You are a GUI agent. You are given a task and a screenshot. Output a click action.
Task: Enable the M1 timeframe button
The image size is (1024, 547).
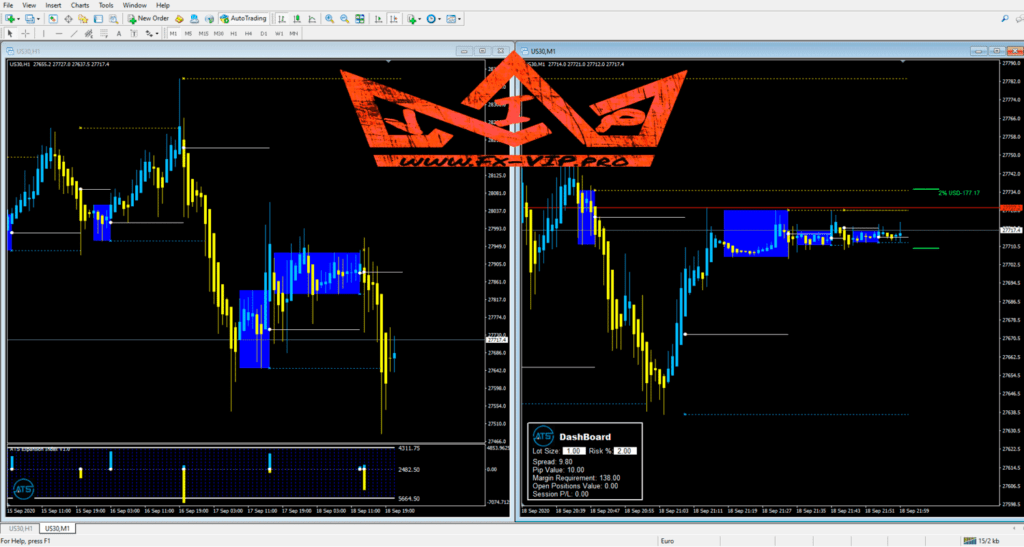click(x=173, y=33)
